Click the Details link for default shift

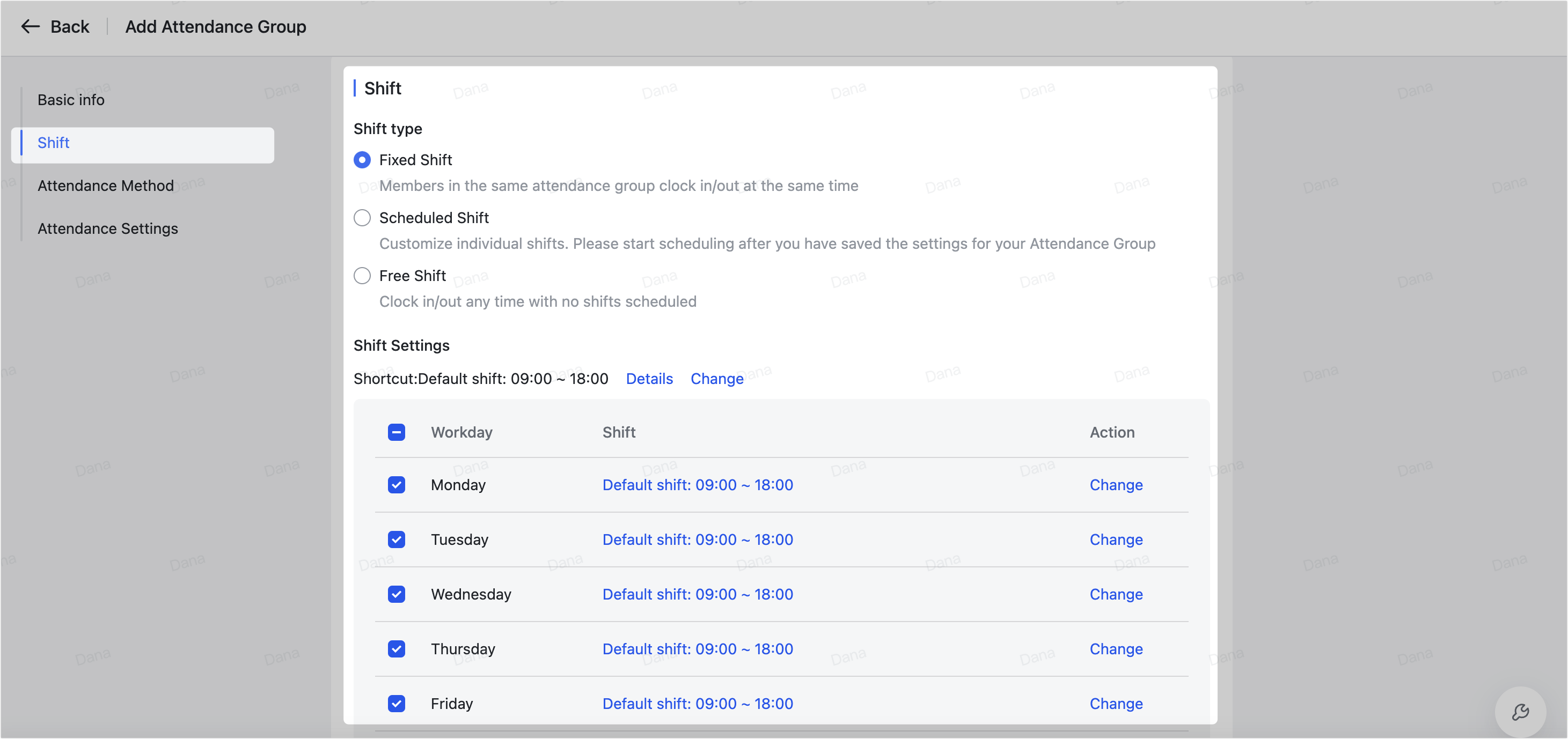(x=649, y=378)
